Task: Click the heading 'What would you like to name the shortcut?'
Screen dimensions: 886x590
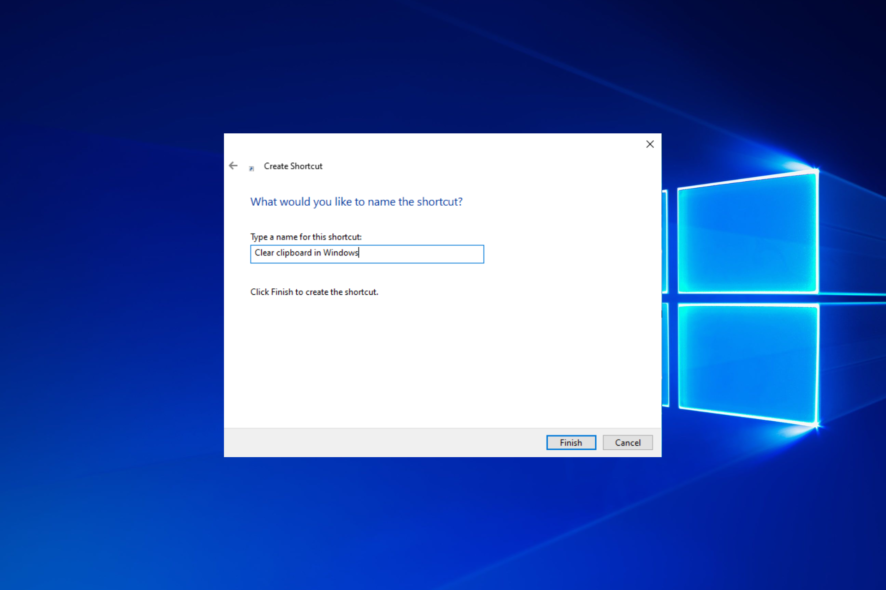Action: pyautogui.click(x=356, y=202)
